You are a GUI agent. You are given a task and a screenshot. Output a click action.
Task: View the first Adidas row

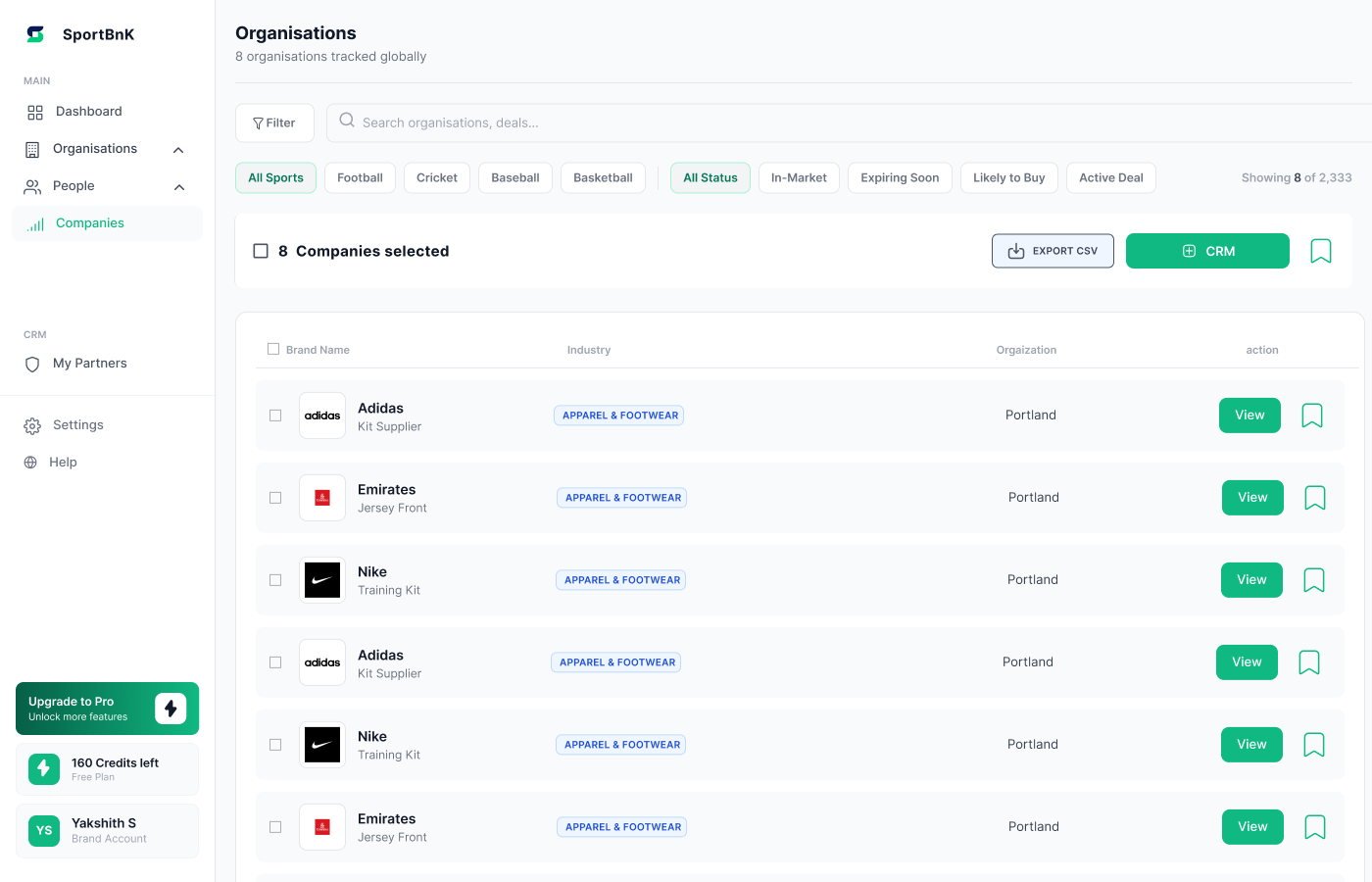point(1249,416)
